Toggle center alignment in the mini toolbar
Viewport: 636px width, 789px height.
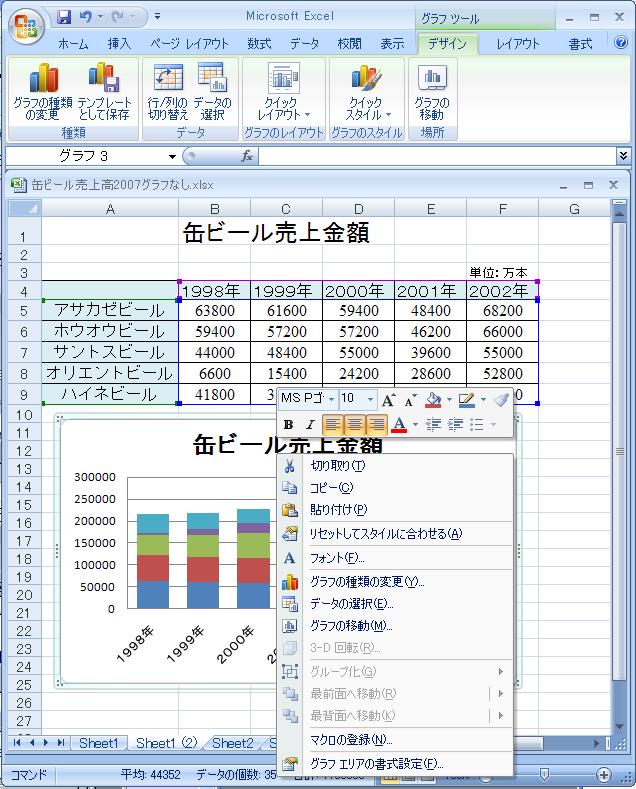[x=354, y=425]
